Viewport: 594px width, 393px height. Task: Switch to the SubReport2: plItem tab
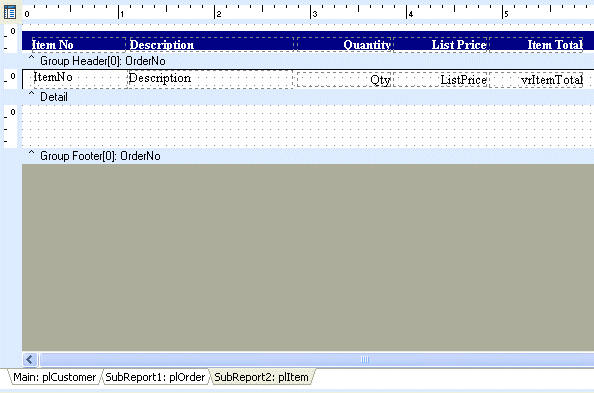point(261,377)
